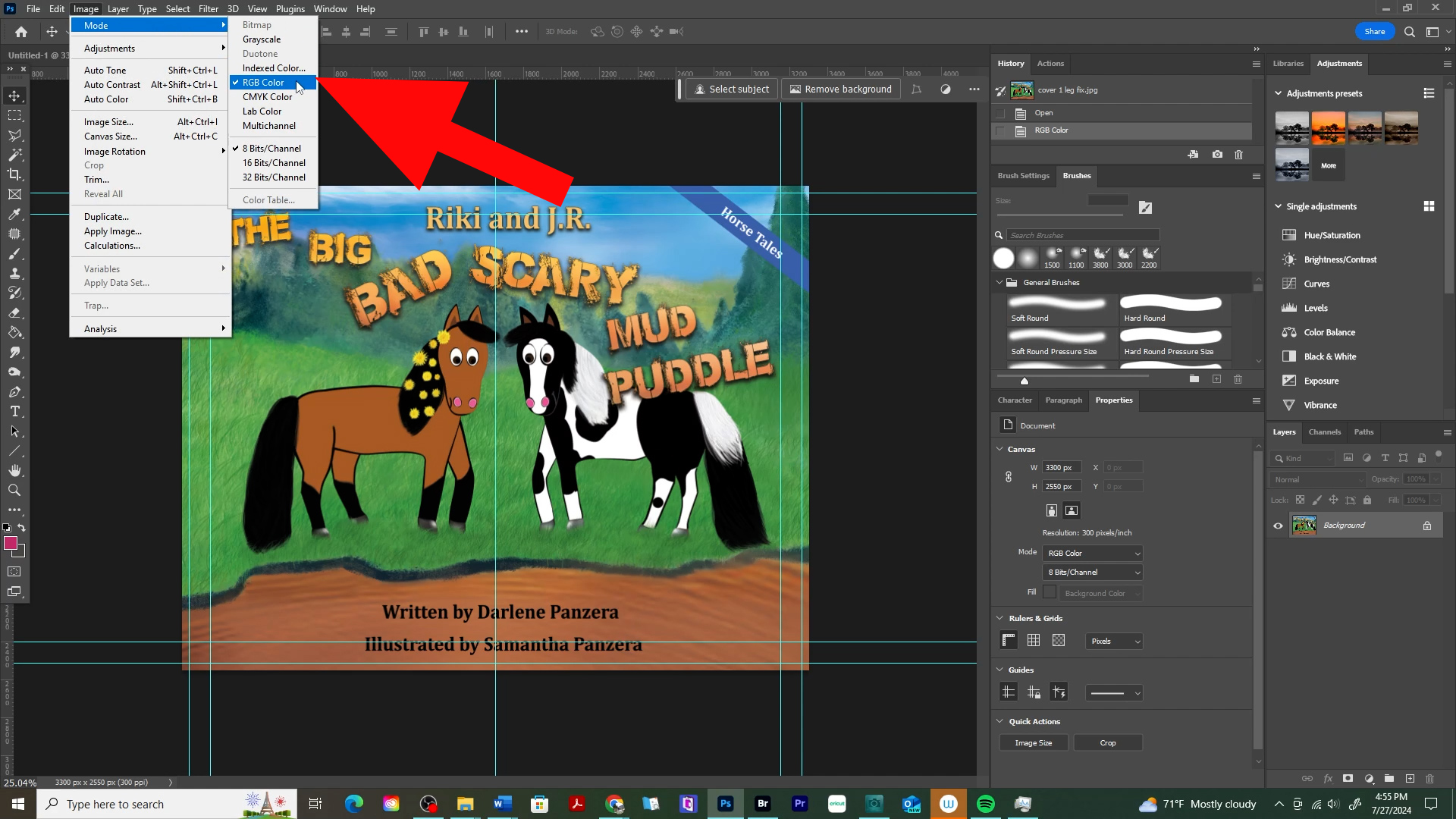Viewport: 1456px width, 819px height.
Task: Click the foreground color swatch
Action: (x=11, y=543)
